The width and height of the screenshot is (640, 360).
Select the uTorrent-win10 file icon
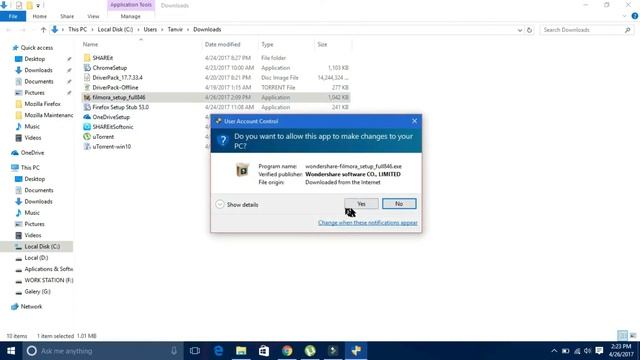click(87, 147)
